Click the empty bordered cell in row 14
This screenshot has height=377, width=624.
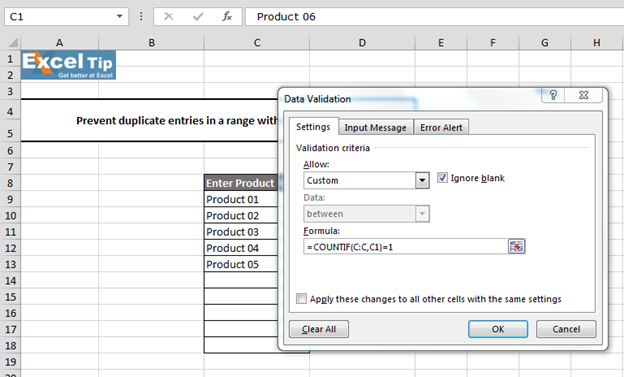[241, 281]
